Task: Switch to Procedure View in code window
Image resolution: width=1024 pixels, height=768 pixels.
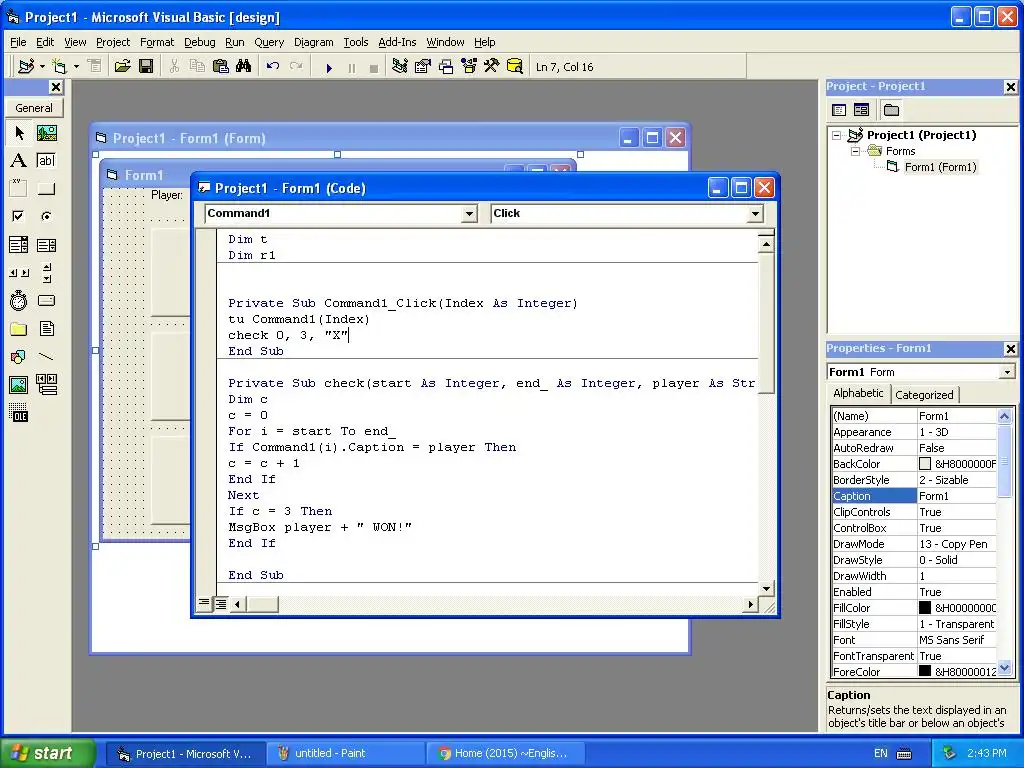Action: (x=204, y=603)
